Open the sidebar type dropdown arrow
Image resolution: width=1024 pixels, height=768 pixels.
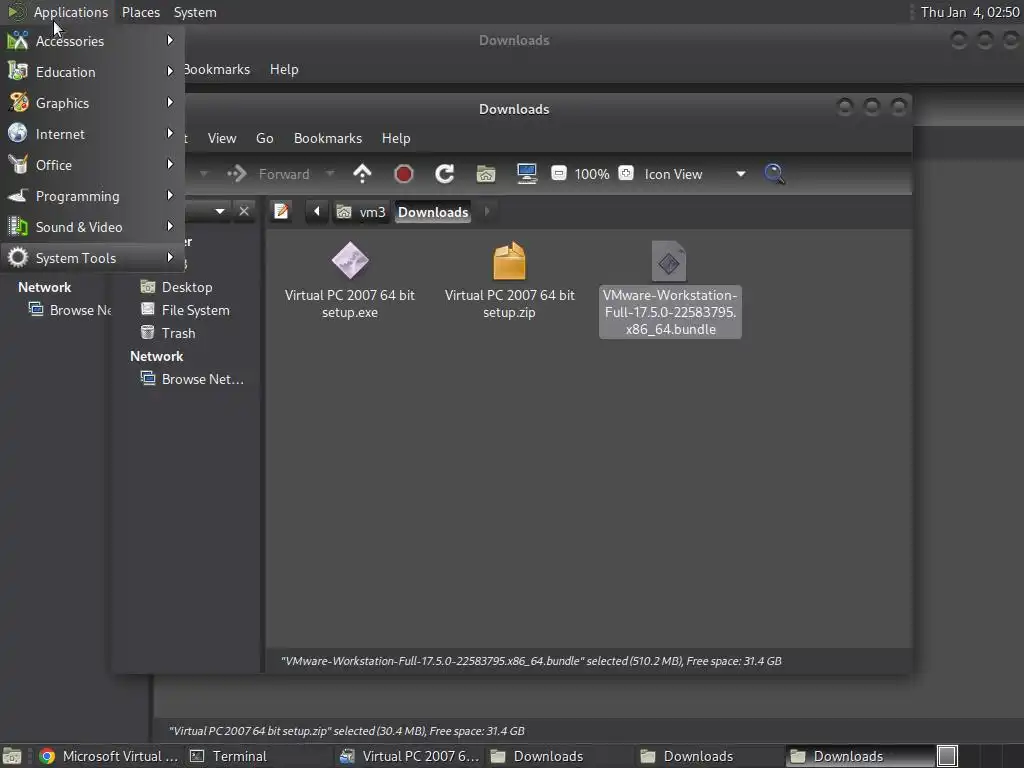pyautogui.click(x=220, y=212)
